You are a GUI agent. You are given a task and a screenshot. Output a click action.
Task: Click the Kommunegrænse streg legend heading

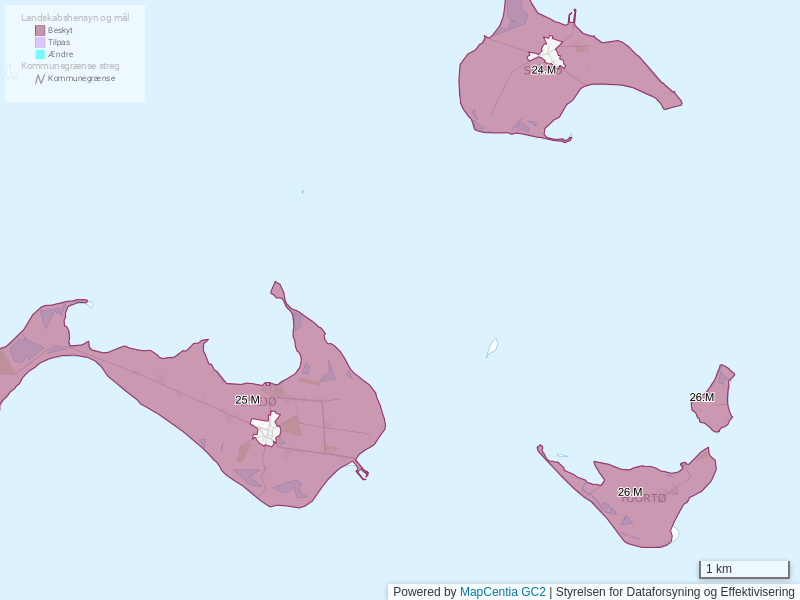coord(70,66)
